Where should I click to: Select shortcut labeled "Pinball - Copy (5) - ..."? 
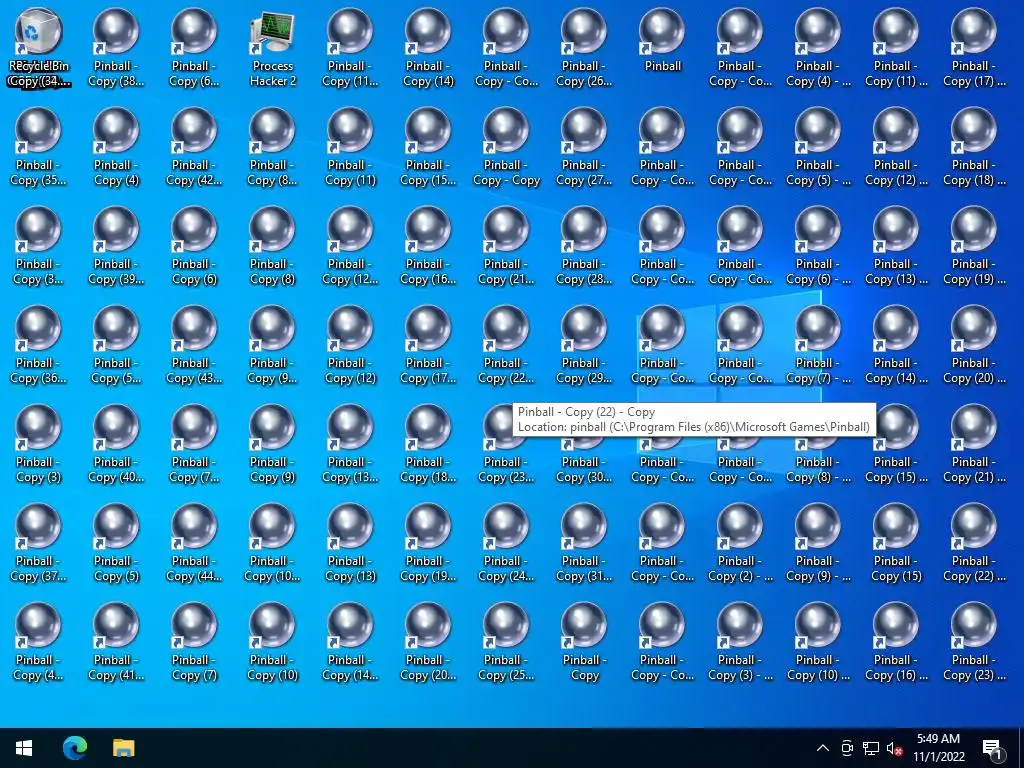(x=818, y=148)
